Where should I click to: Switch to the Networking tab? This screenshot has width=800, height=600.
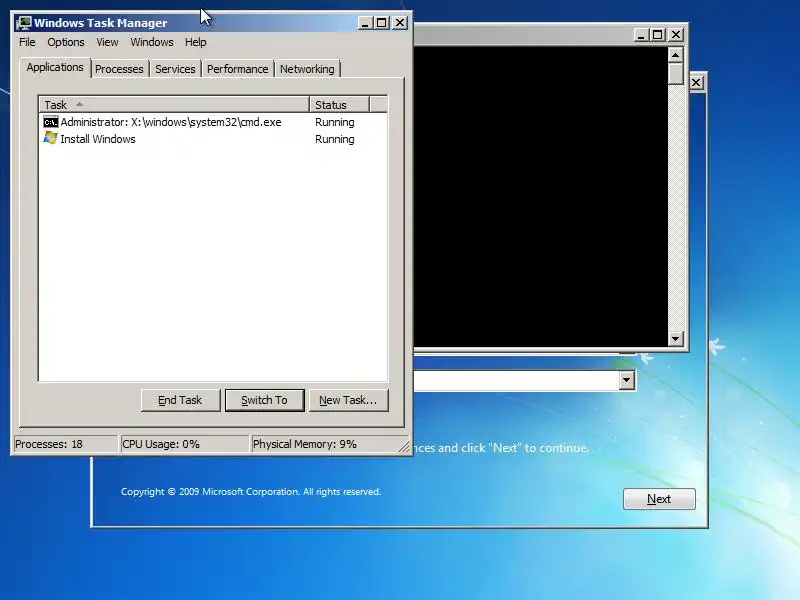coord(307,69)
